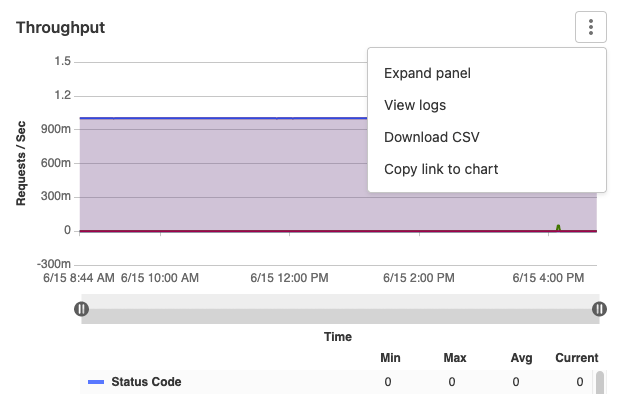Sort legend by Max column
This screenshot has height=394, width=624.
point(454,358)
